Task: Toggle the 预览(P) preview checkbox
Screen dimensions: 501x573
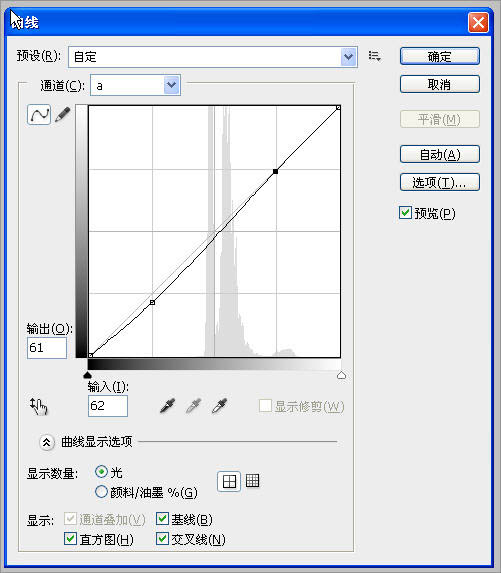Action: tap(405, 213)
